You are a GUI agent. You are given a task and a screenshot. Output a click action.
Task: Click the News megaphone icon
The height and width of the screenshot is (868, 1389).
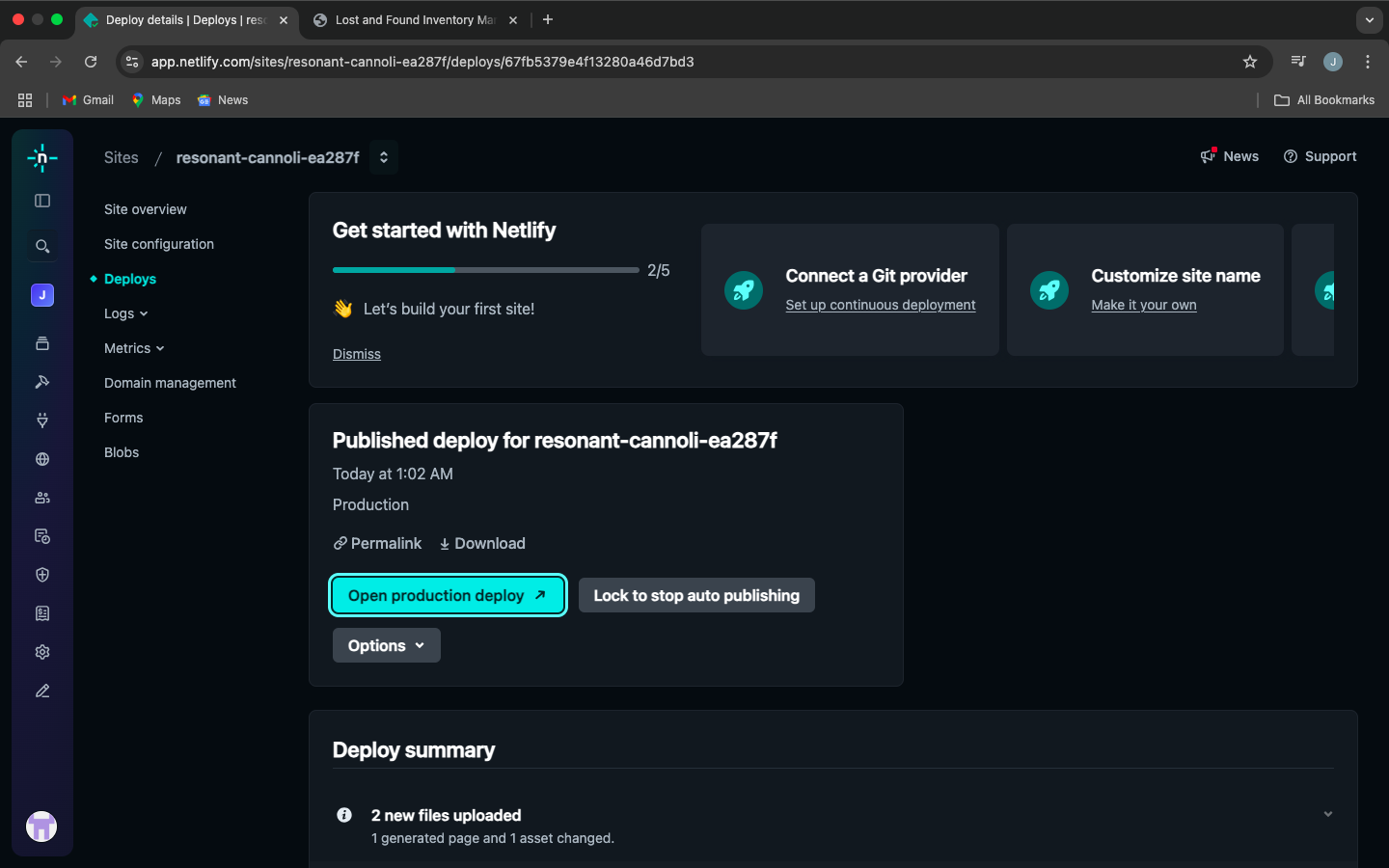coord(1208,155)
